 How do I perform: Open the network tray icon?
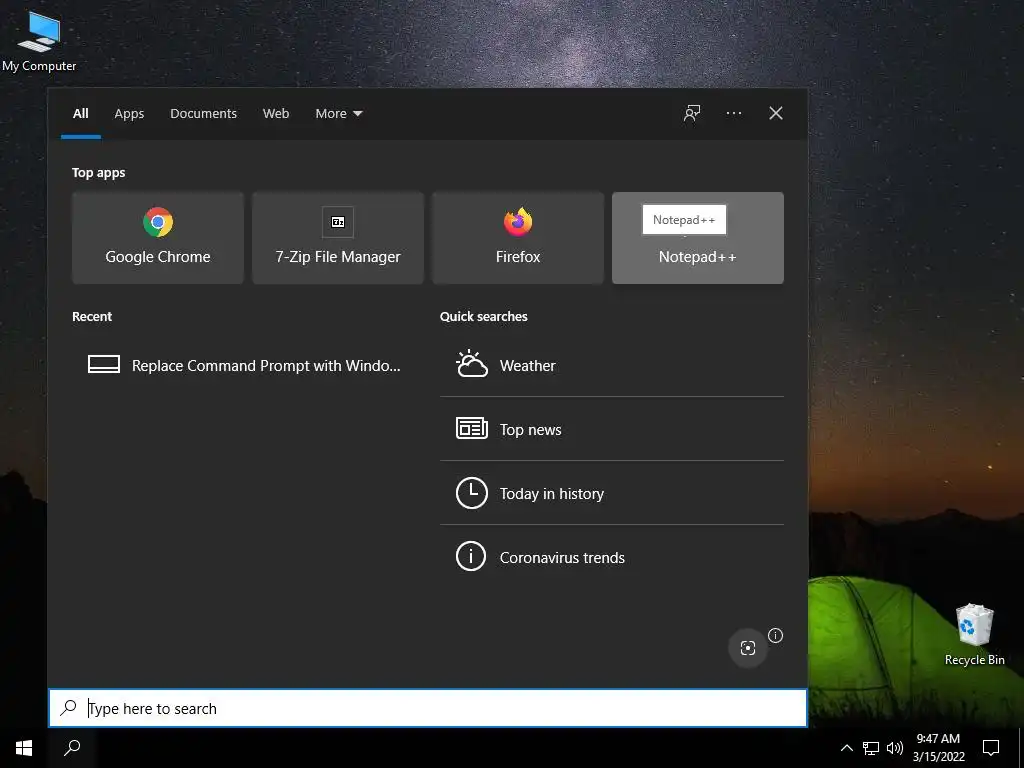coord(871,748)
